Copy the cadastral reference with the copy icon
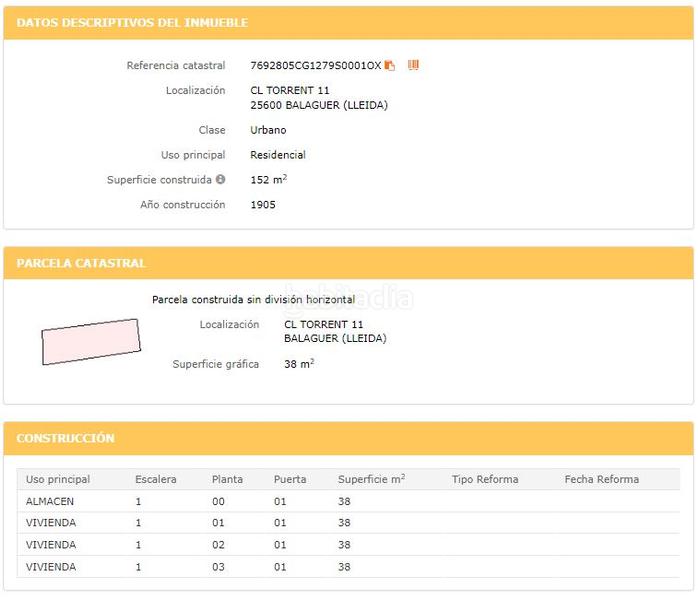Image resolution: width=698 pixels, height=600 pixels. click(390, 65)
